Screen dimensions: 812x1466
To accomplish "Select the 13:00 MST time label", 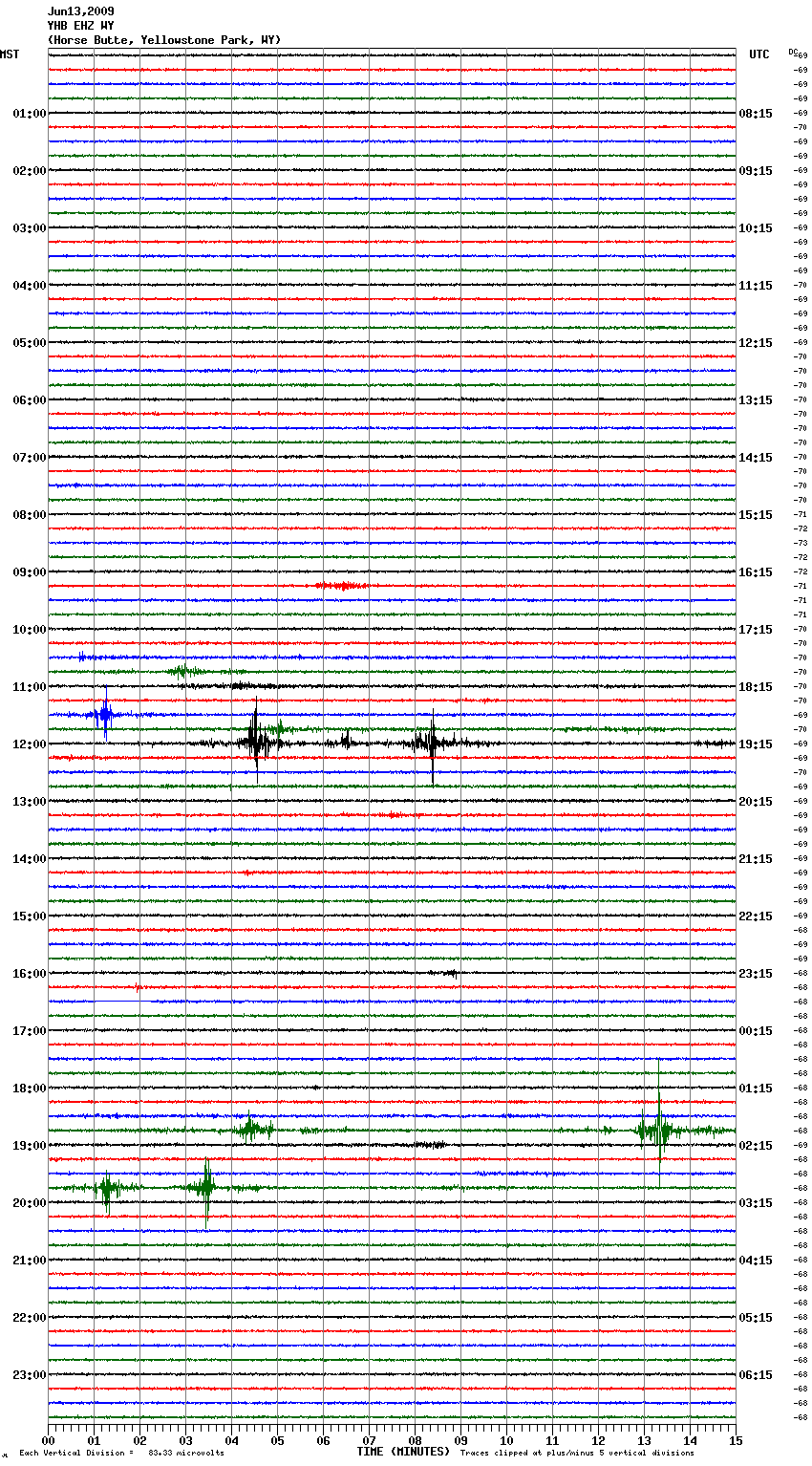I will pyautogui.click(x=30, y=802).
